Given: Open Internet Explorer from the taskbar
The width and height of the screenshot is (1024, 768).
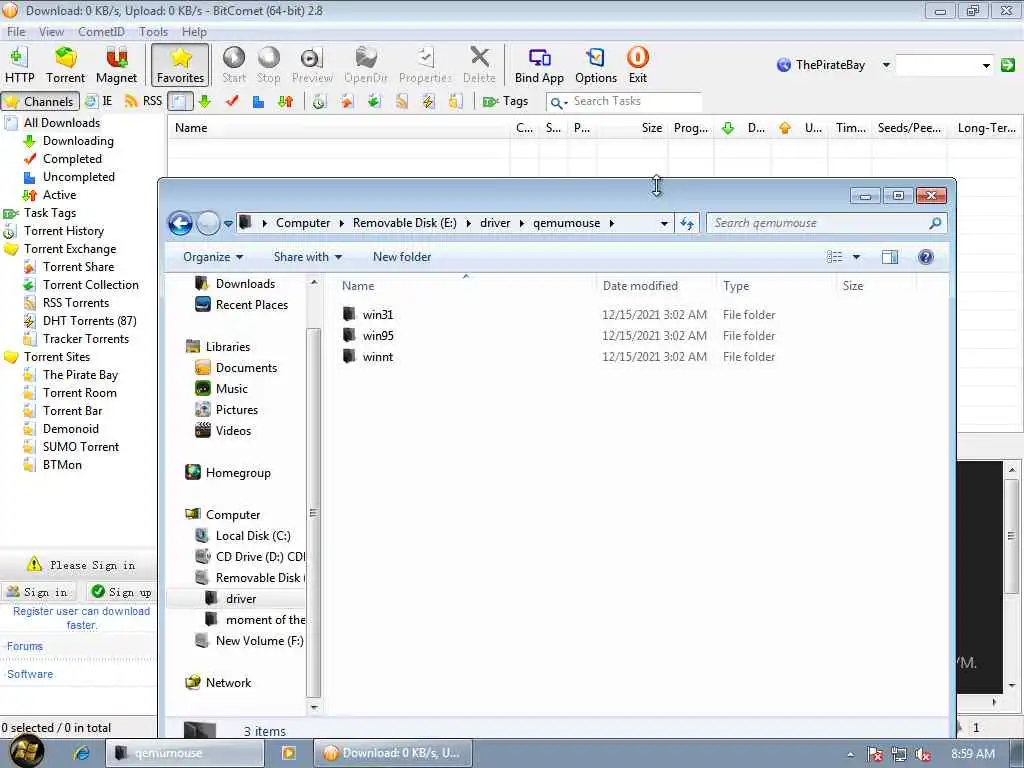Looking at the screenshot, I should 82,753.
